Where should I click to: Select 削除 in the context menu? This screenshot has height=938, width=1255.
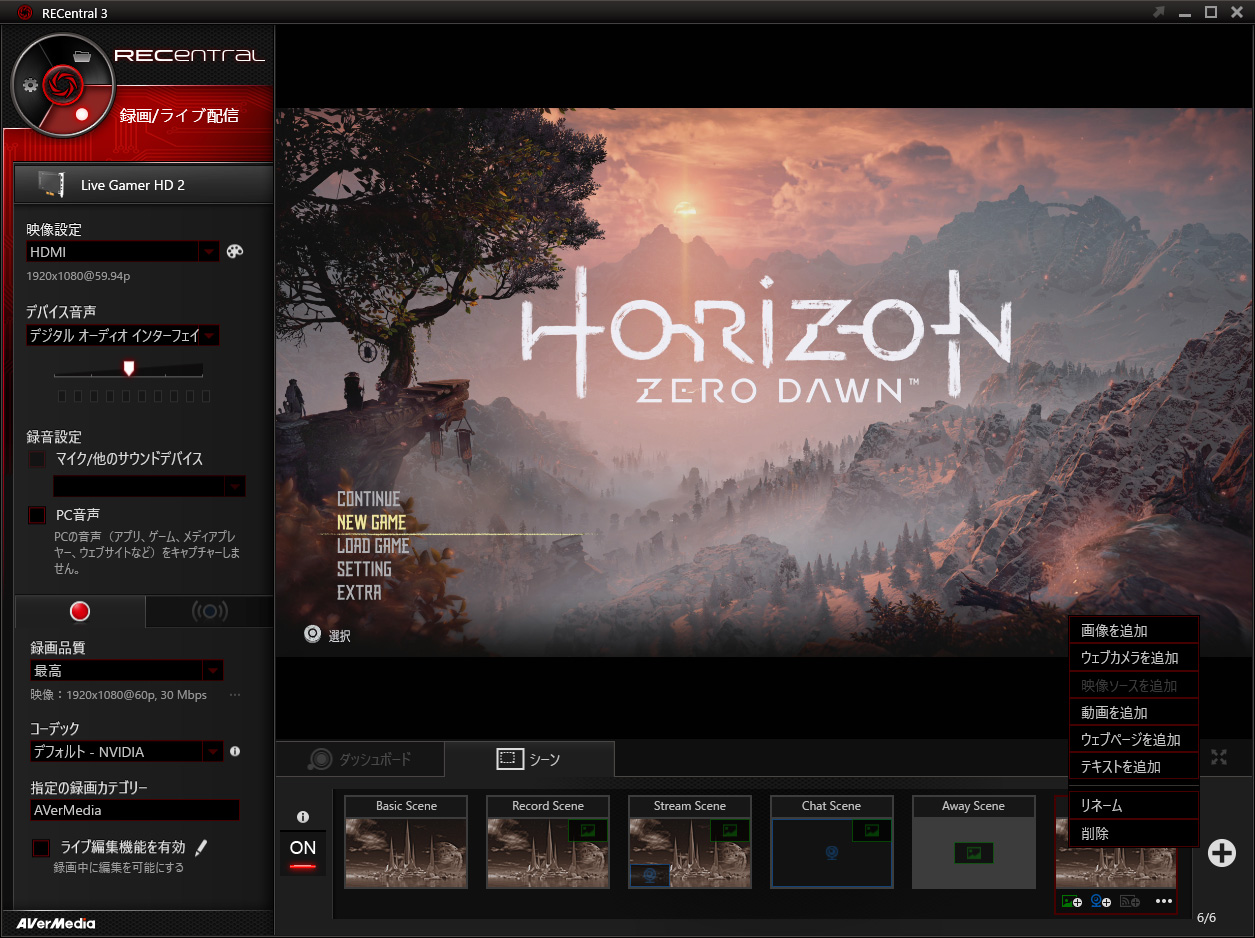[1133, 833]
